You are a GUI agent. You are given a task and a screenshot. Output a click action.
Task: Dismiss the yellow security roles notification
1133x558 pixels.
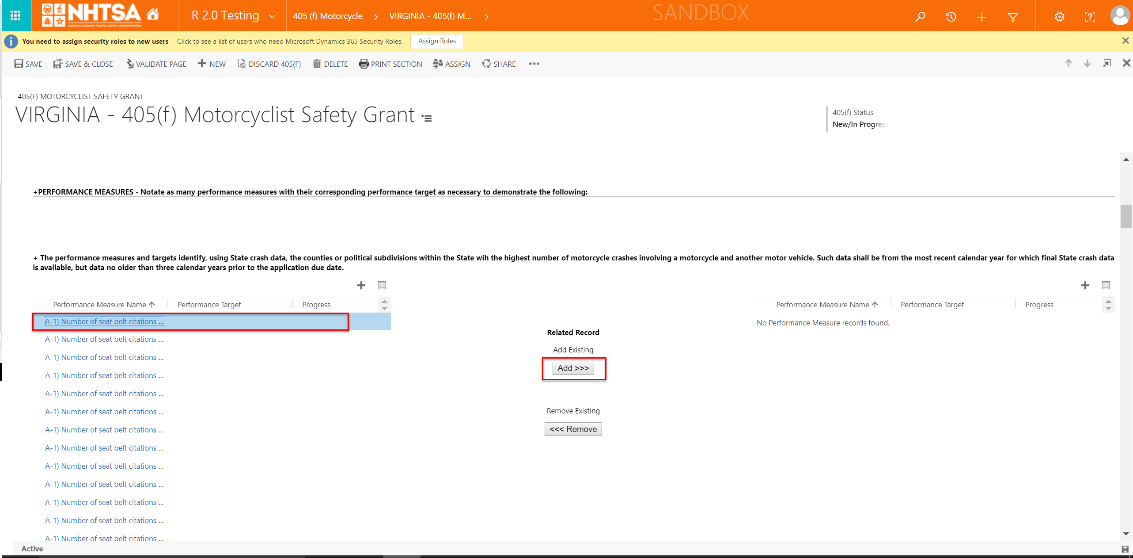coord(1125,41)
